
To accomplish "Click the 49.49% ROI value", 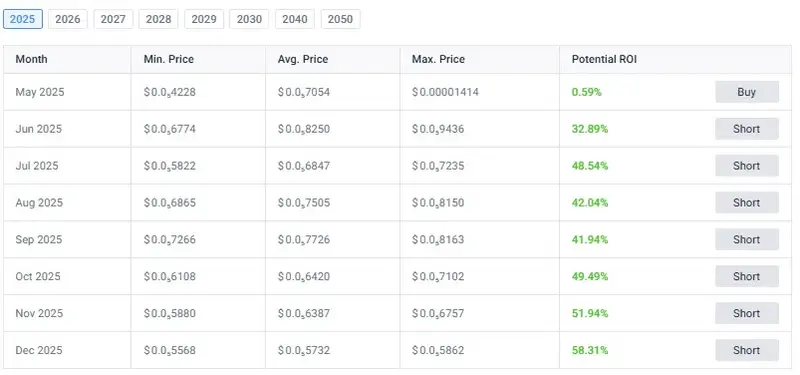I will (590, 276).
